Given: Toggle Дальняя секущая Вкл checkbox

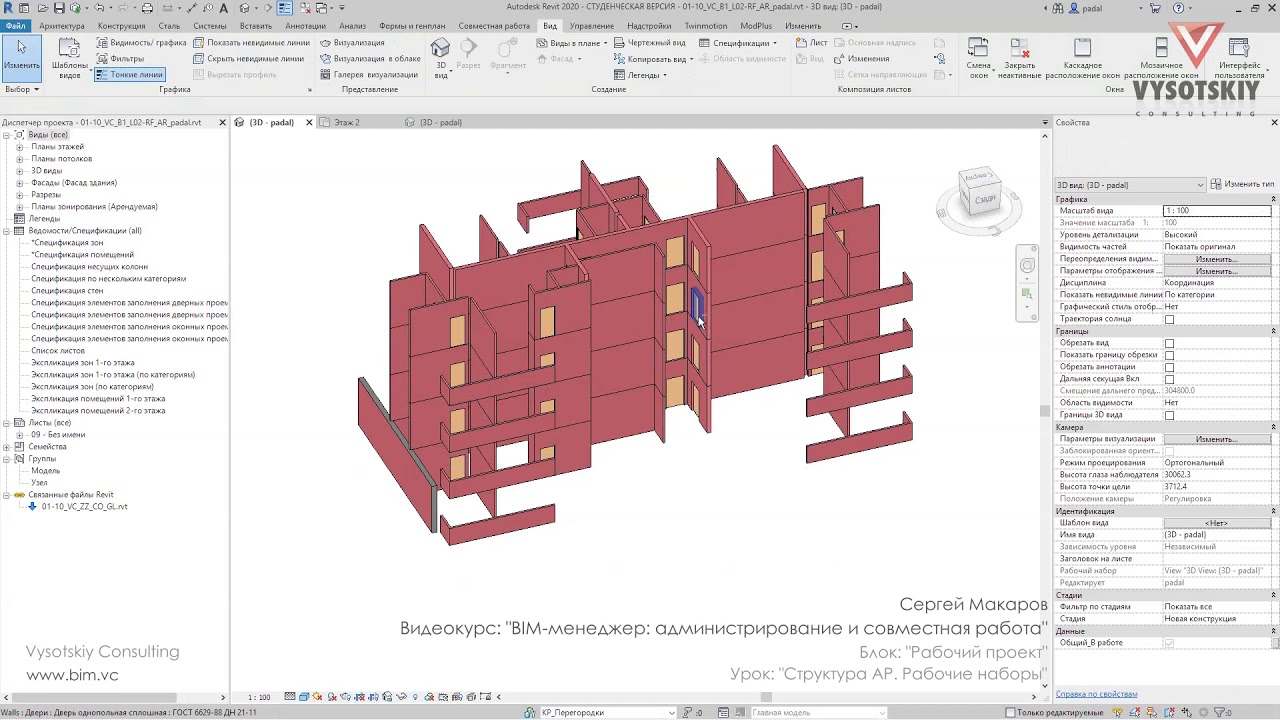Looking at the screenshot, I should [x=1169, y=379].
